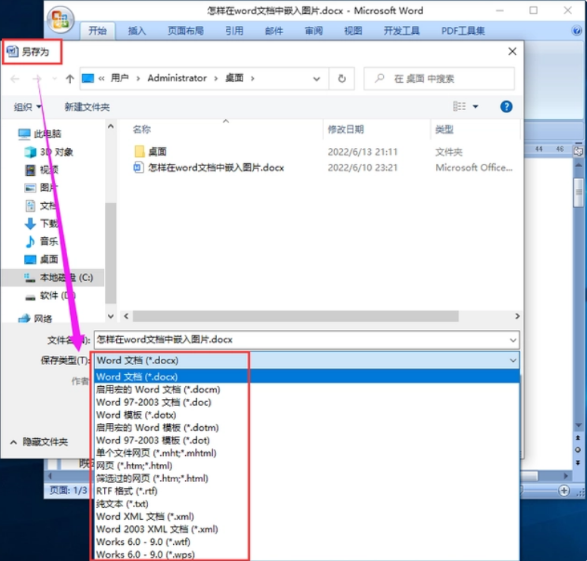Click the 新建文件夹 button
This screenshot has width=587, height=561.
click(87, 107)
